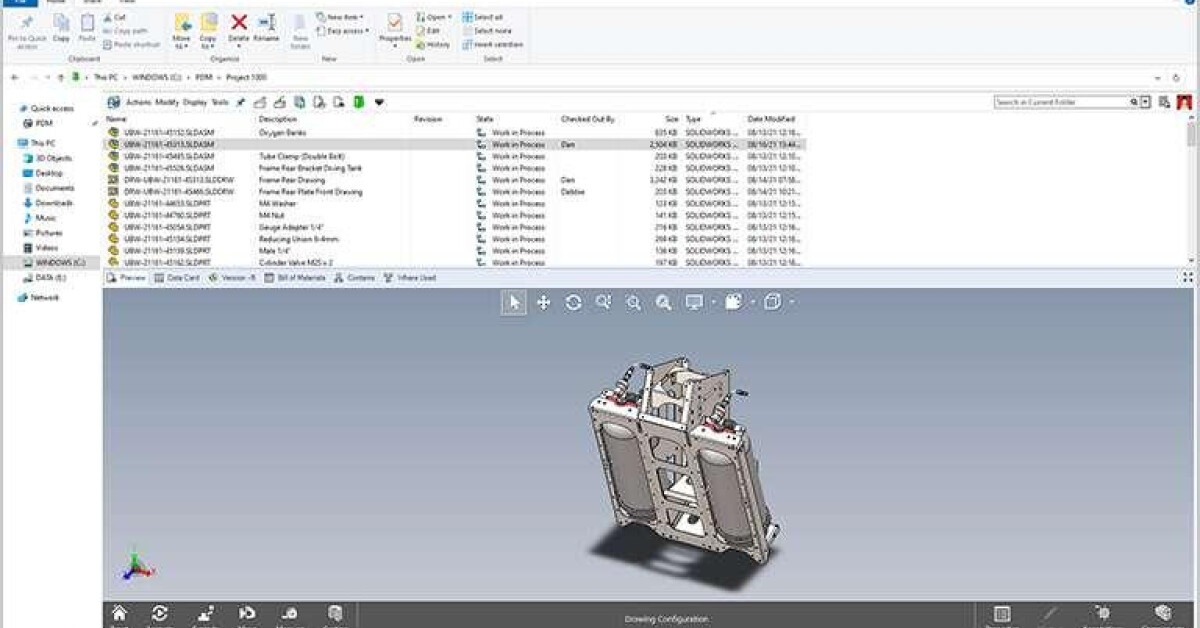Viewport: 1200px width, 628px height.
Task: Open the Copy to dropdown in ribbon
Action: (x=208, y=46)
